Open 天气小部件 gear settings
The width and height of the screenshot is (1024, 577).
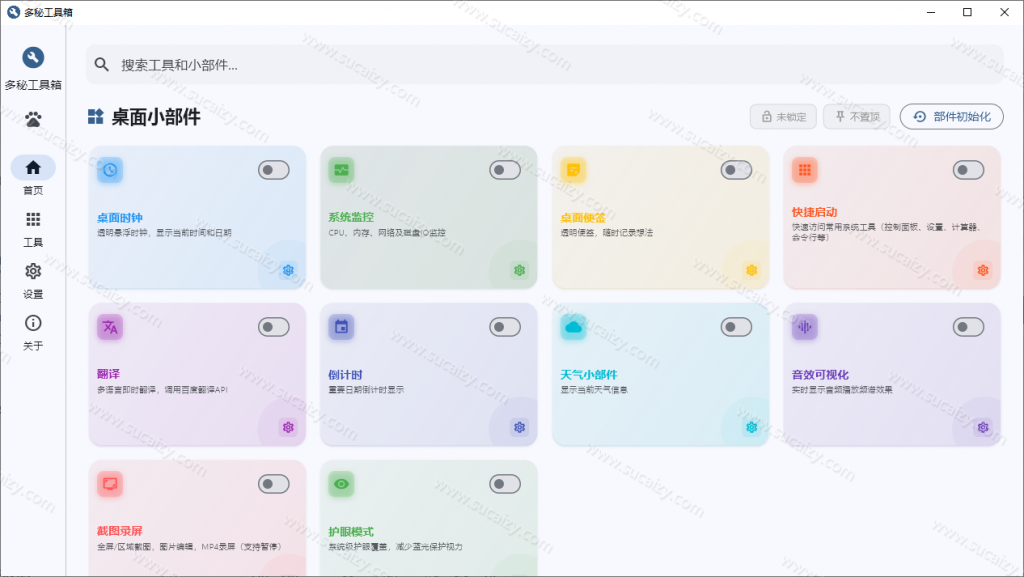751,428
